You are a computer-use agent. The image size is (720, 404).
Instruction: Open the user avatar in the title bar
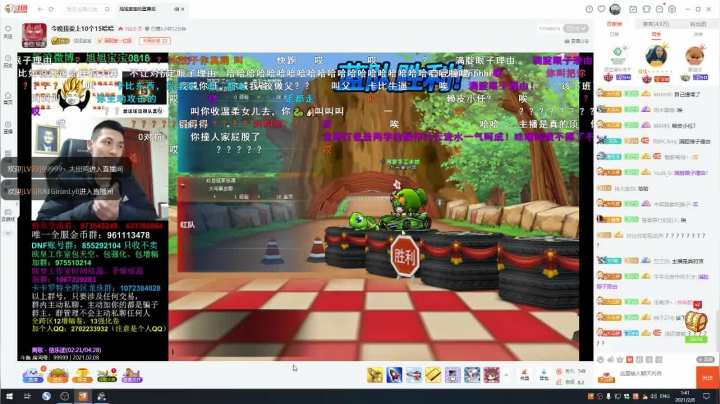[615, 9]
